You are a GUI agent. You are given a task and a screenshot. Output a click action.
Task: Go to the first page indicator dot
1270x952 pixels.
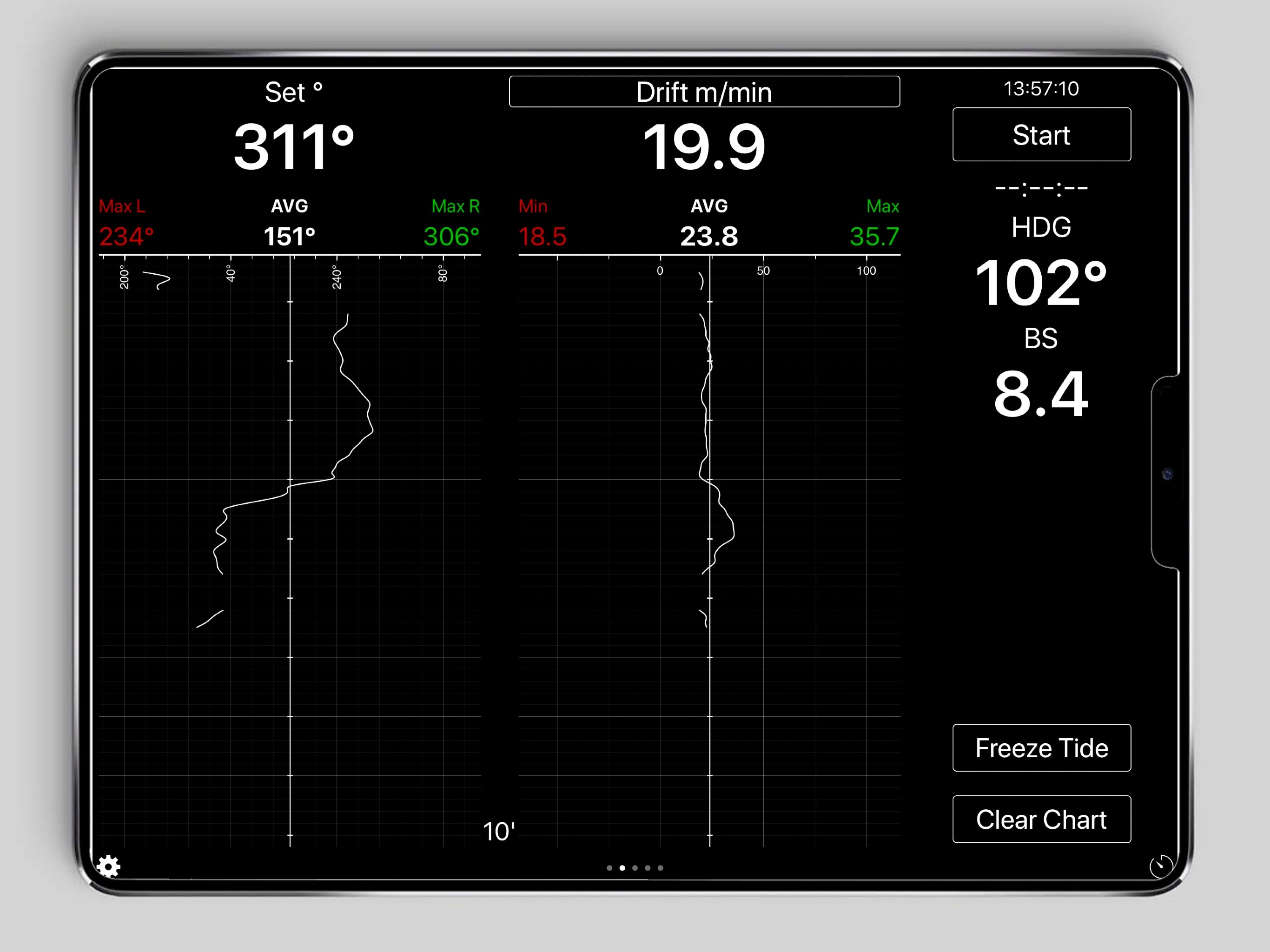click(609, 868)
